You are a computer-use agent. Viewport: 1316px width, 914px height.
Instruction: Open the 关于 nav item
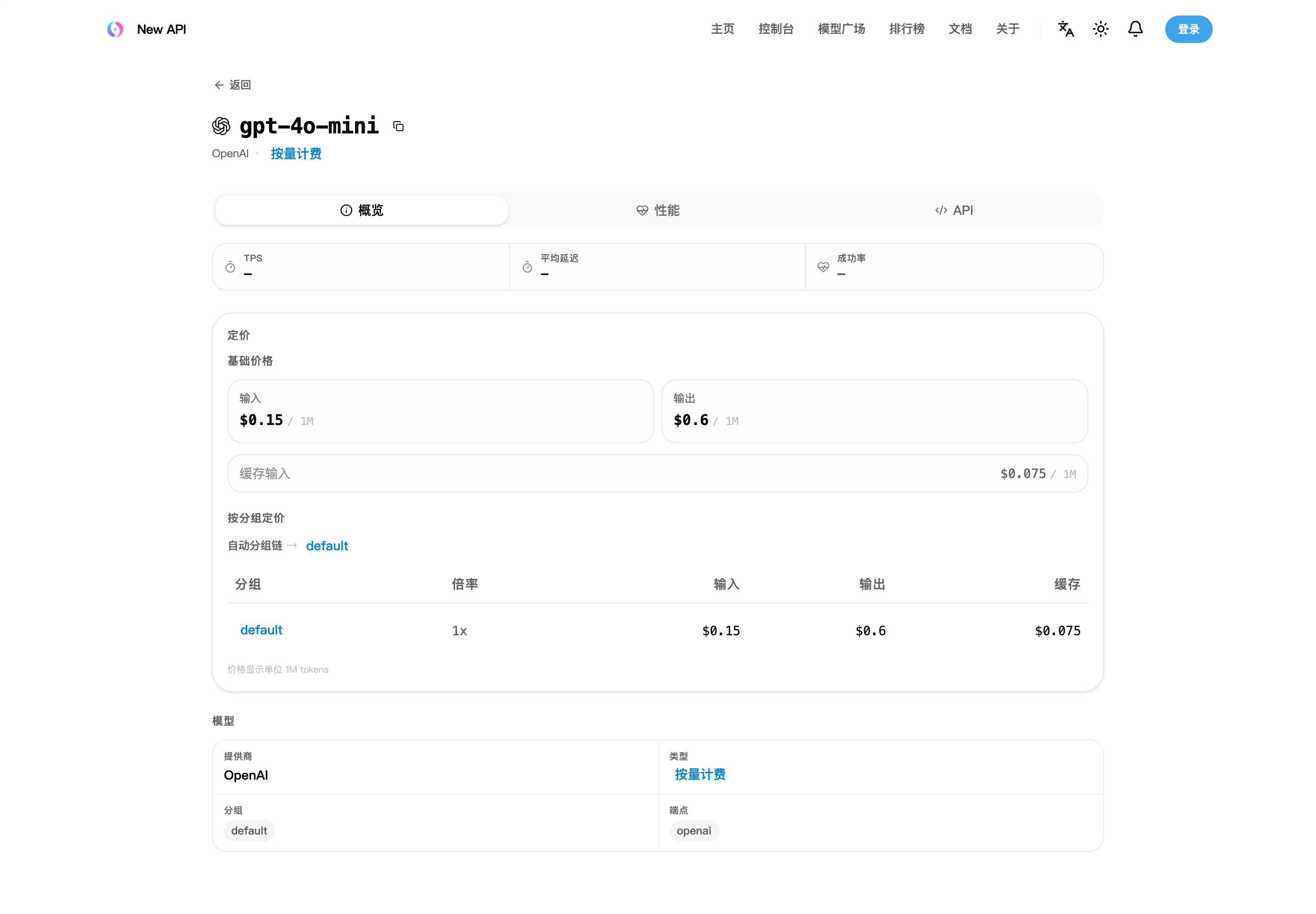coord(1008,29)
